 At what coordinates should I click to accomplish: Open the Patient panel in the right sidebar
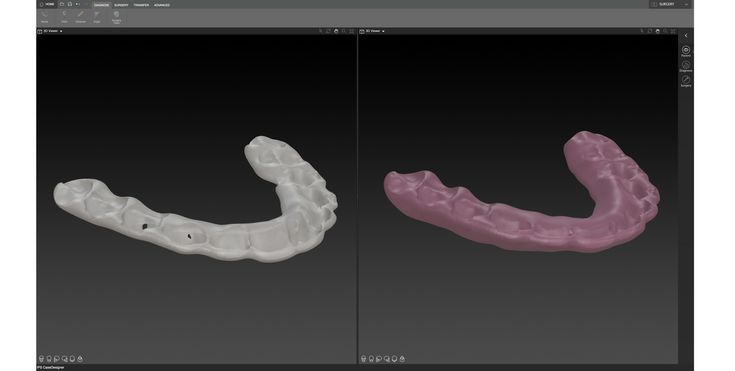(686, 51)
